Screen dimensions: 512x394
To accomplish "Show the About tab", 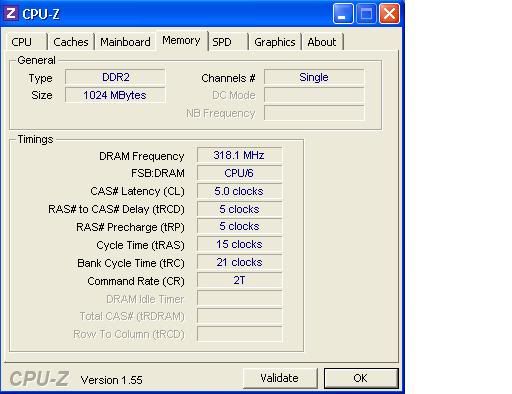I will [x=322, y=42].
